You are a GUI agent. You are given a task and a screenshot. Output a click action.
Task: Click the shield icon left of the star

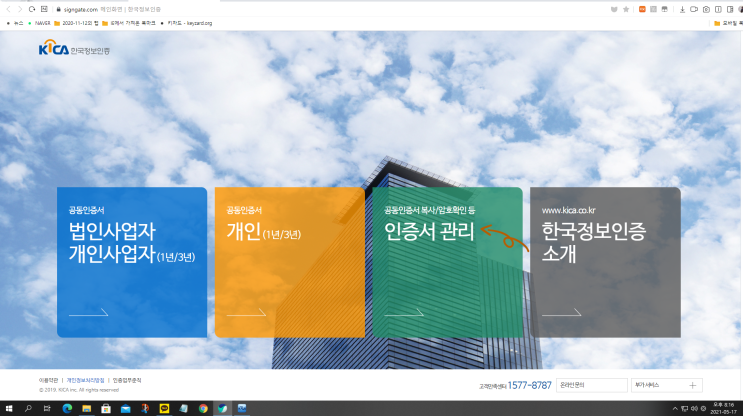point(614,9)
